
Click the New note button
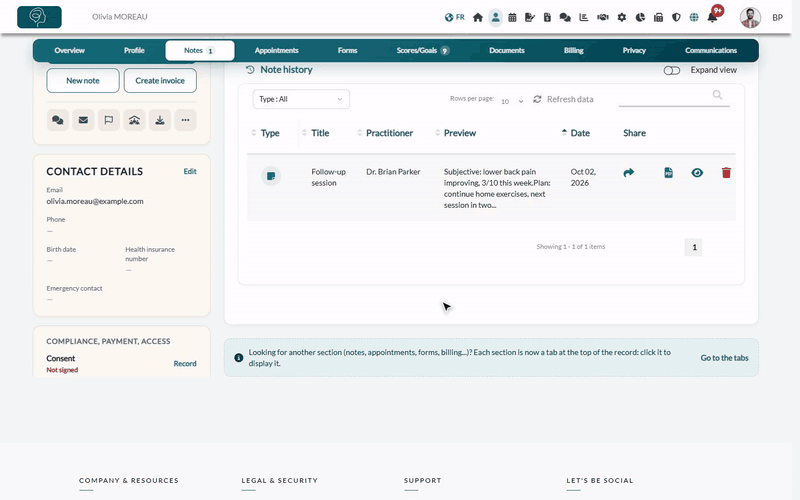[x=83, y=81]
